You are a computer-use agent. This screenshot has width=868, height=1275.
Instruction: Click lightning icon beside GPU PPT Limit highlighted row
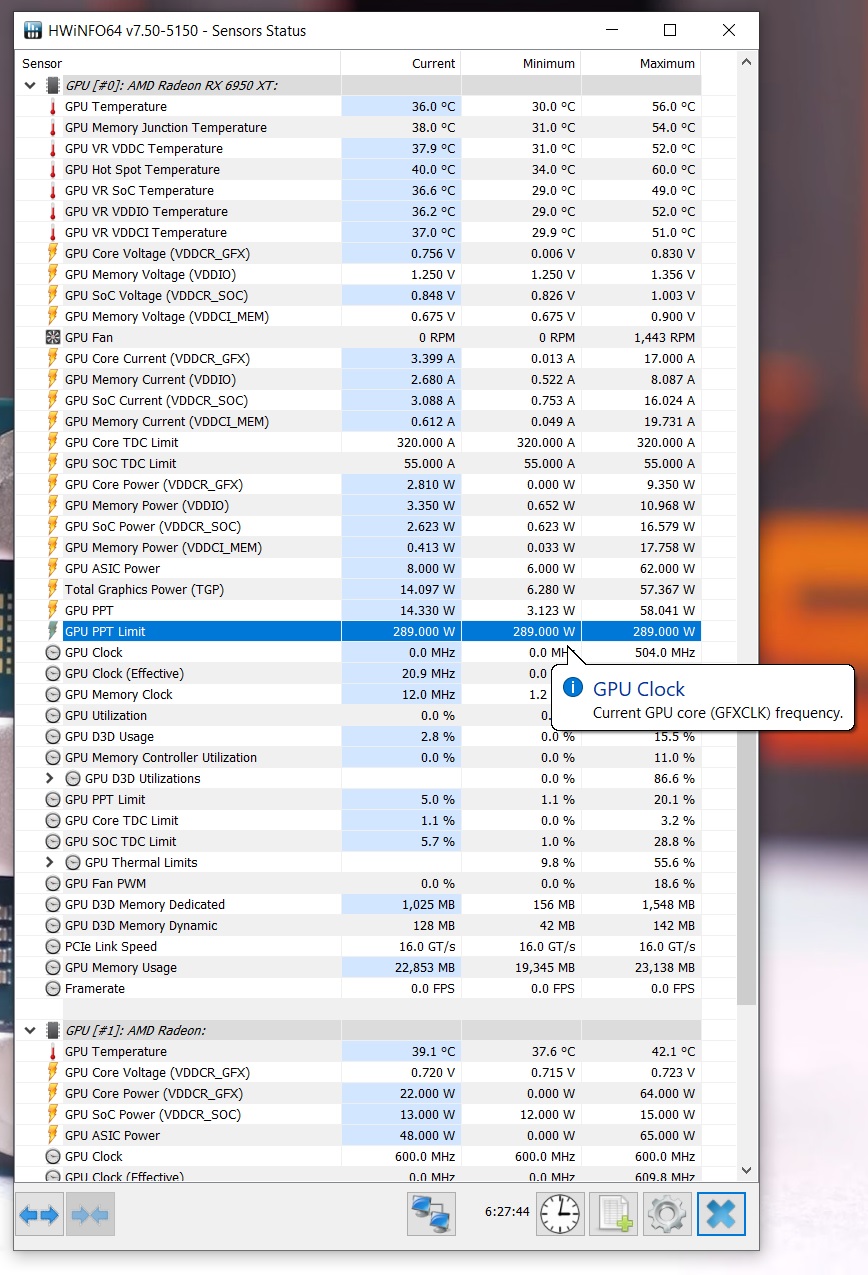tap(53, 631)
